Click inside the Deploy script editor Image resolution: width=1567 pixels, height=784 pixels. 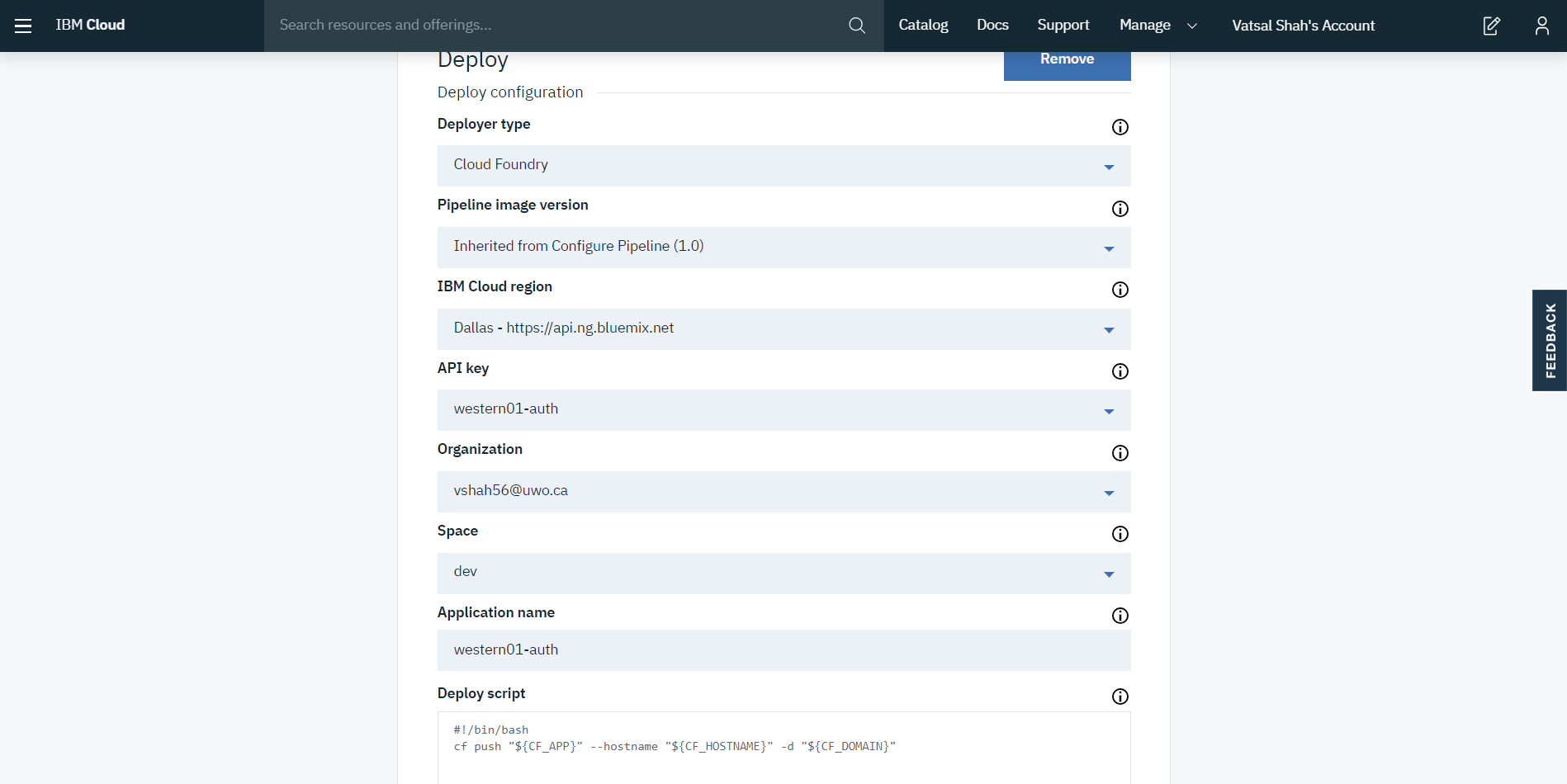783,748
